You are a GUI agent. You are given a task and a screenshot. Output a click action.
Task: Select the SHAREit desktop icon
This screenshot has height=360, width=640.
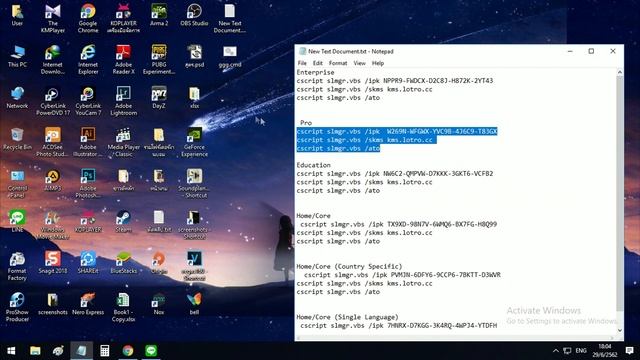pyautogui.click(x=88, y=263)
